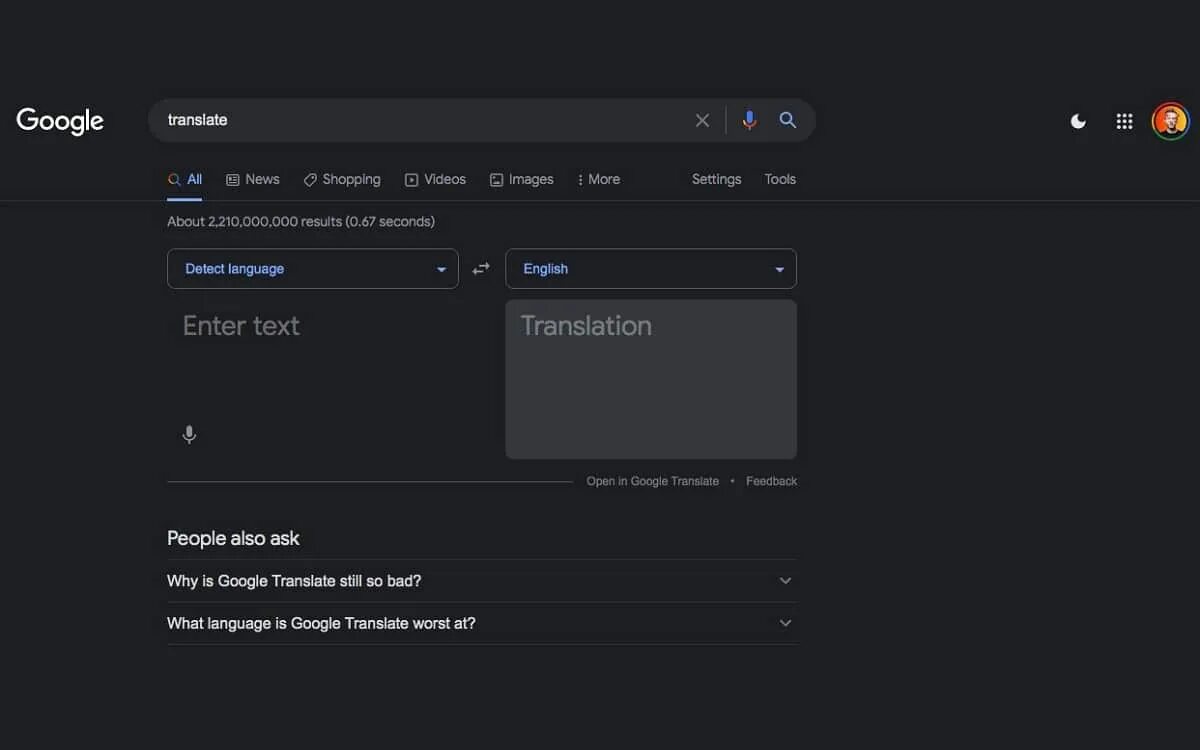
Task: Open the Detect language dropdown
Action: [x=312, y=269]
